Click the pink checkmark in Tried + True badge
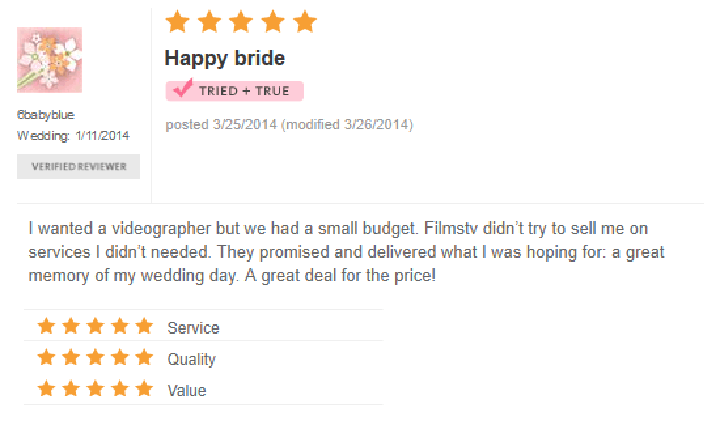720x429 pixels. coord(183,88)
